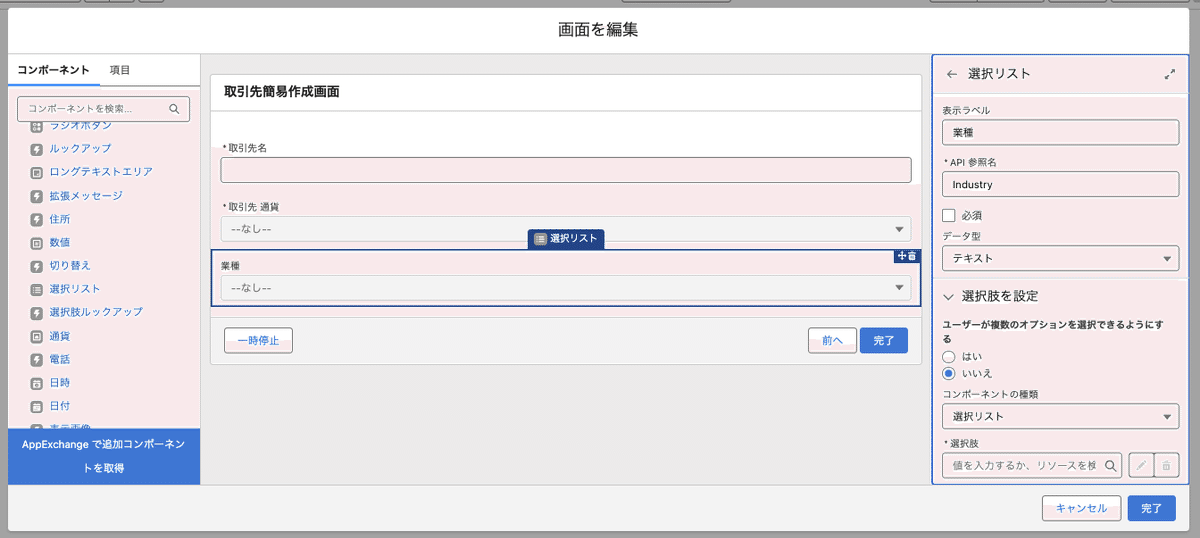The height and width of the screenshot is (538, 1200).
Task: Click the 住所 component icon
Action: (36, 219)
